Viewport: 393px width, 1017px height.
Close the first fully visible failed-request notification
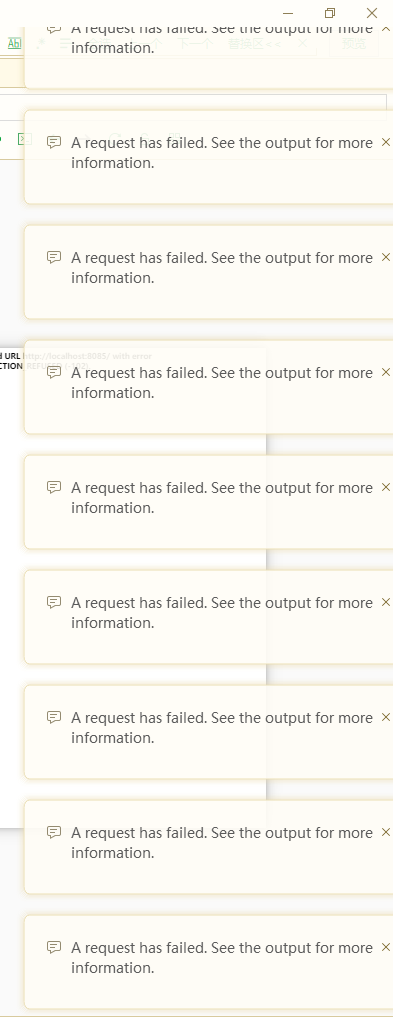coord(386,142)
